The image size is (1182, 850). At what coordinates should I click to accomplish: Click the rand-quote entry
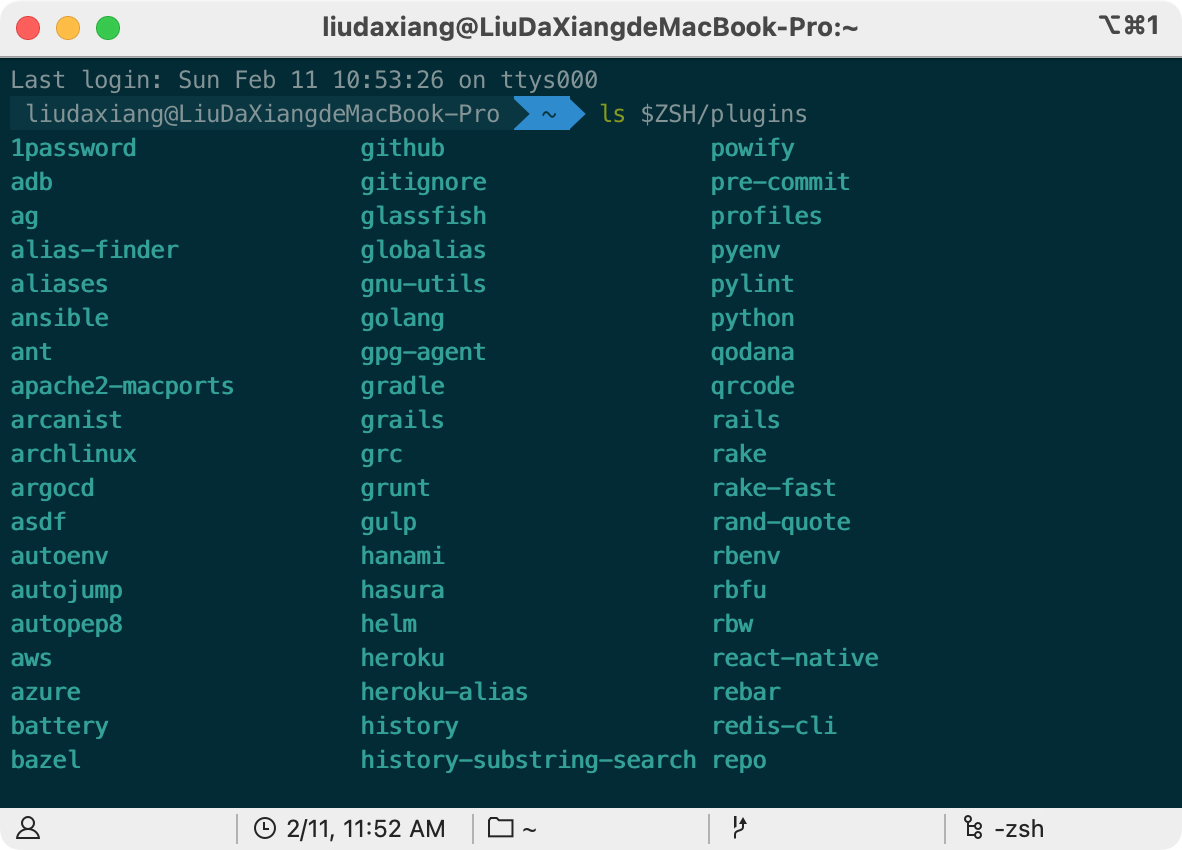click(x=782, y=522)
